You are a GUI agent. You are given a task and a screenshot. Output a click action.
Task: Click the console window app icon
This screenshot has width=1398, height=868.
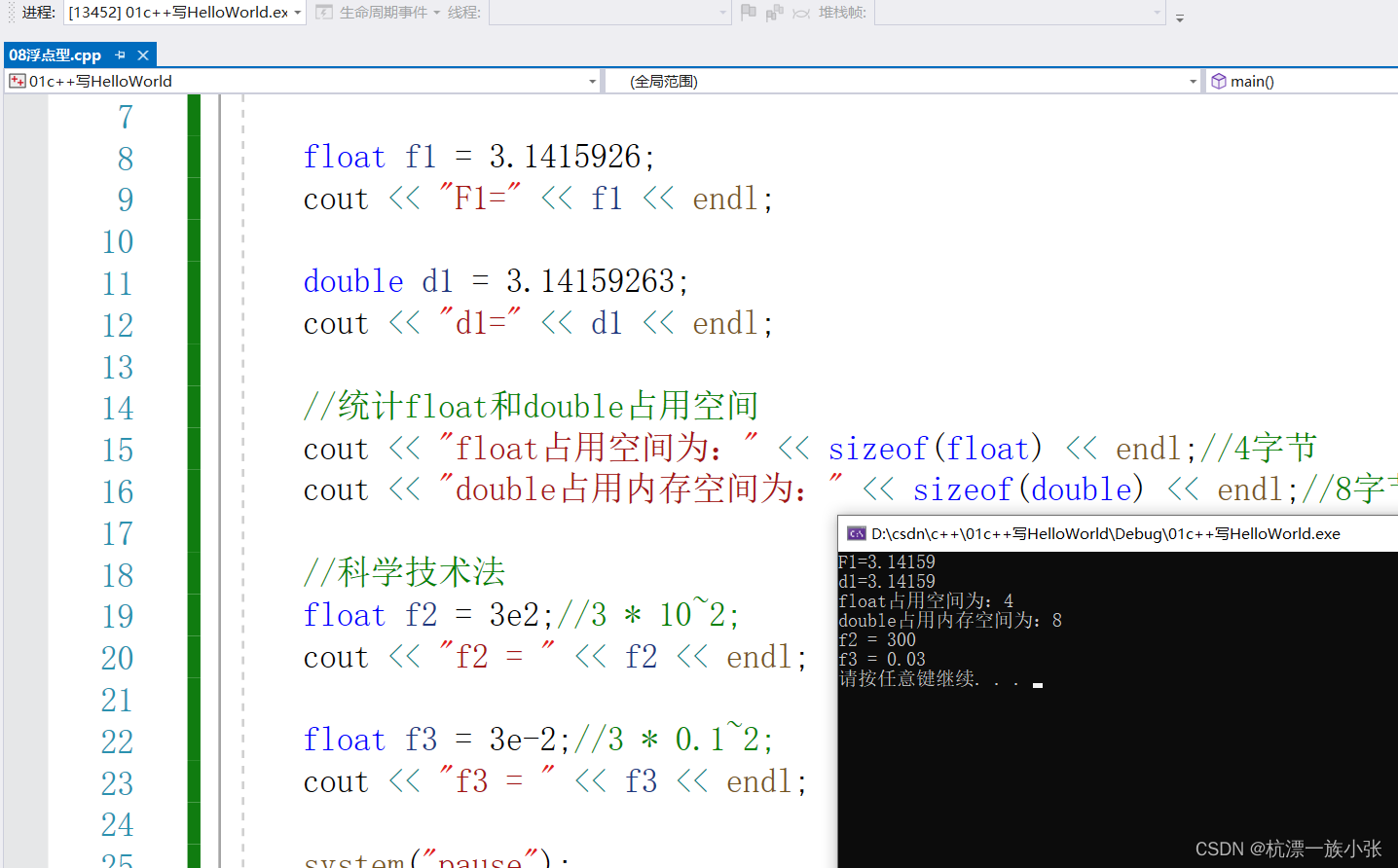857,533
